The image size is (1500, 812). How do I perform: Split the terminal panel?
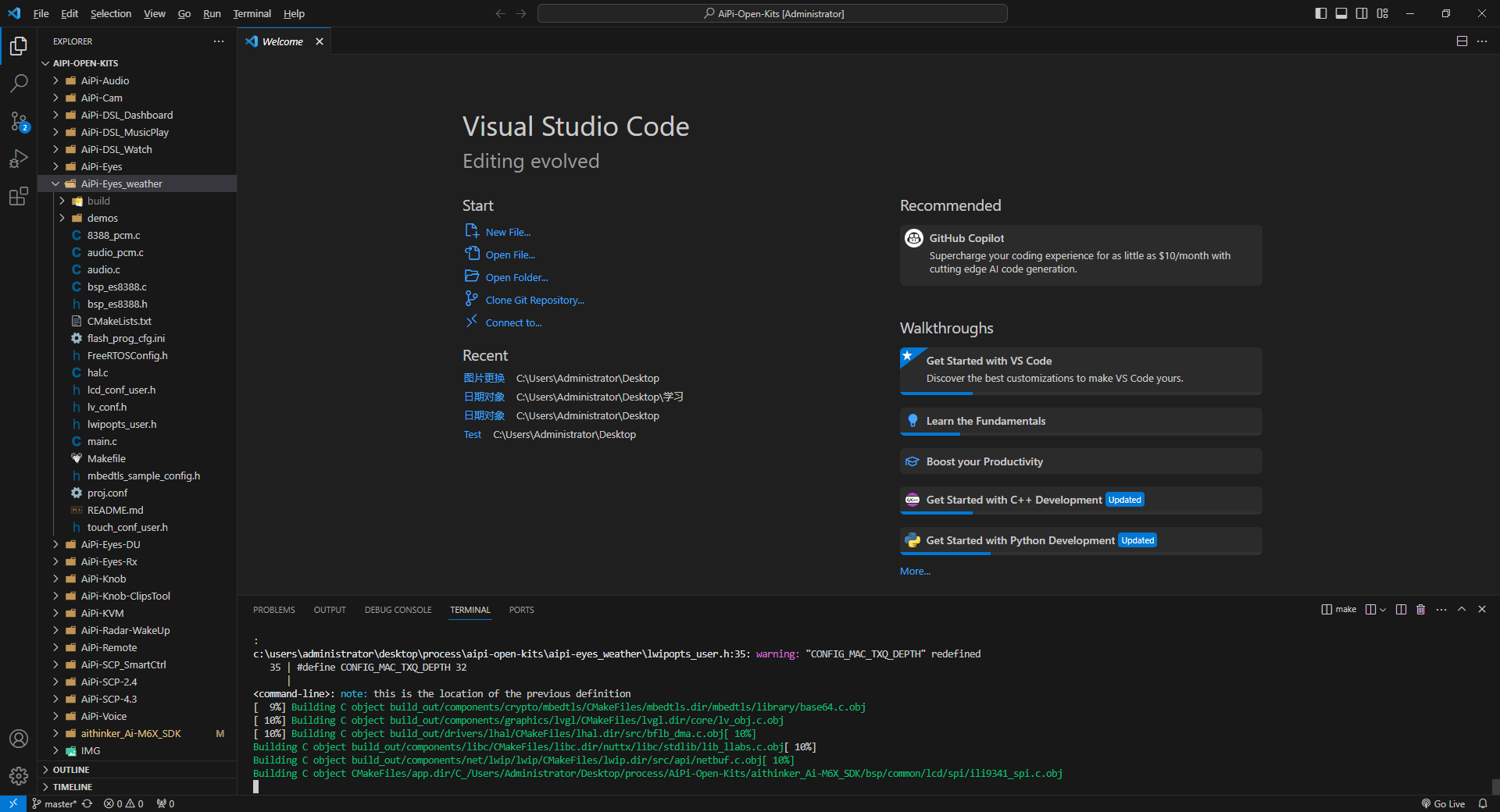1401,609
